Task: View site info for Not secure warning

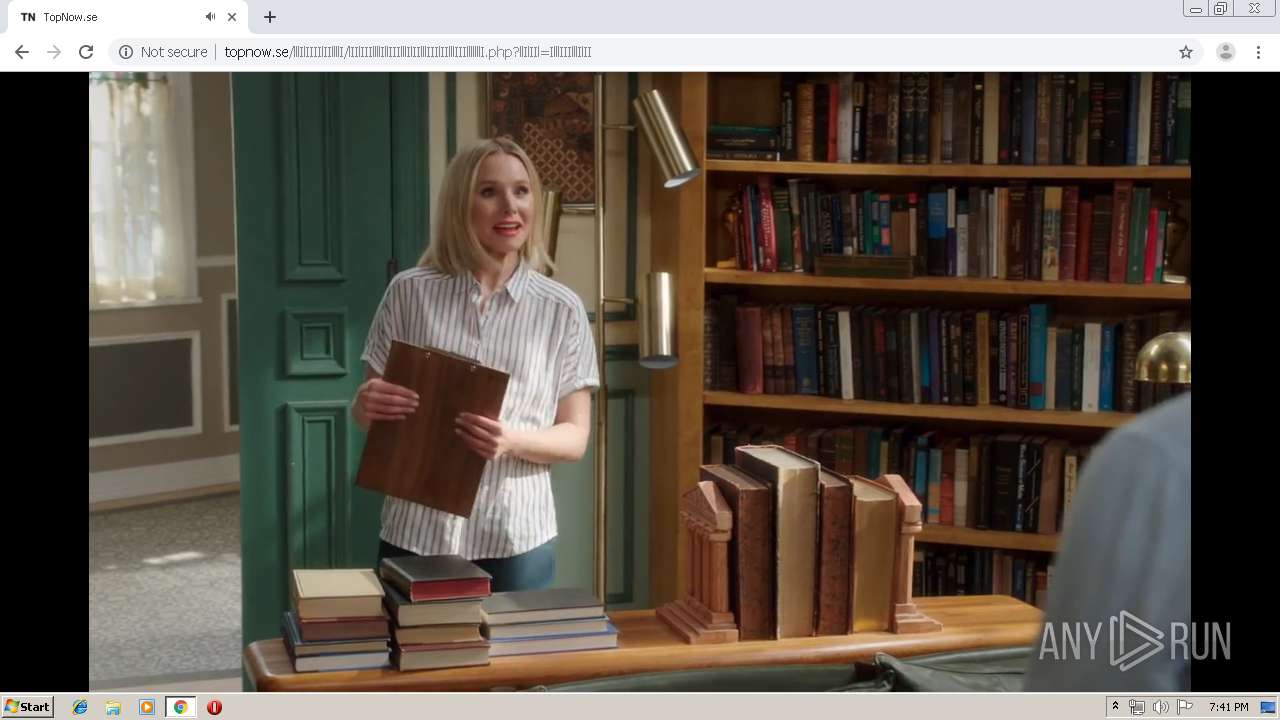Action: [163, 52]
